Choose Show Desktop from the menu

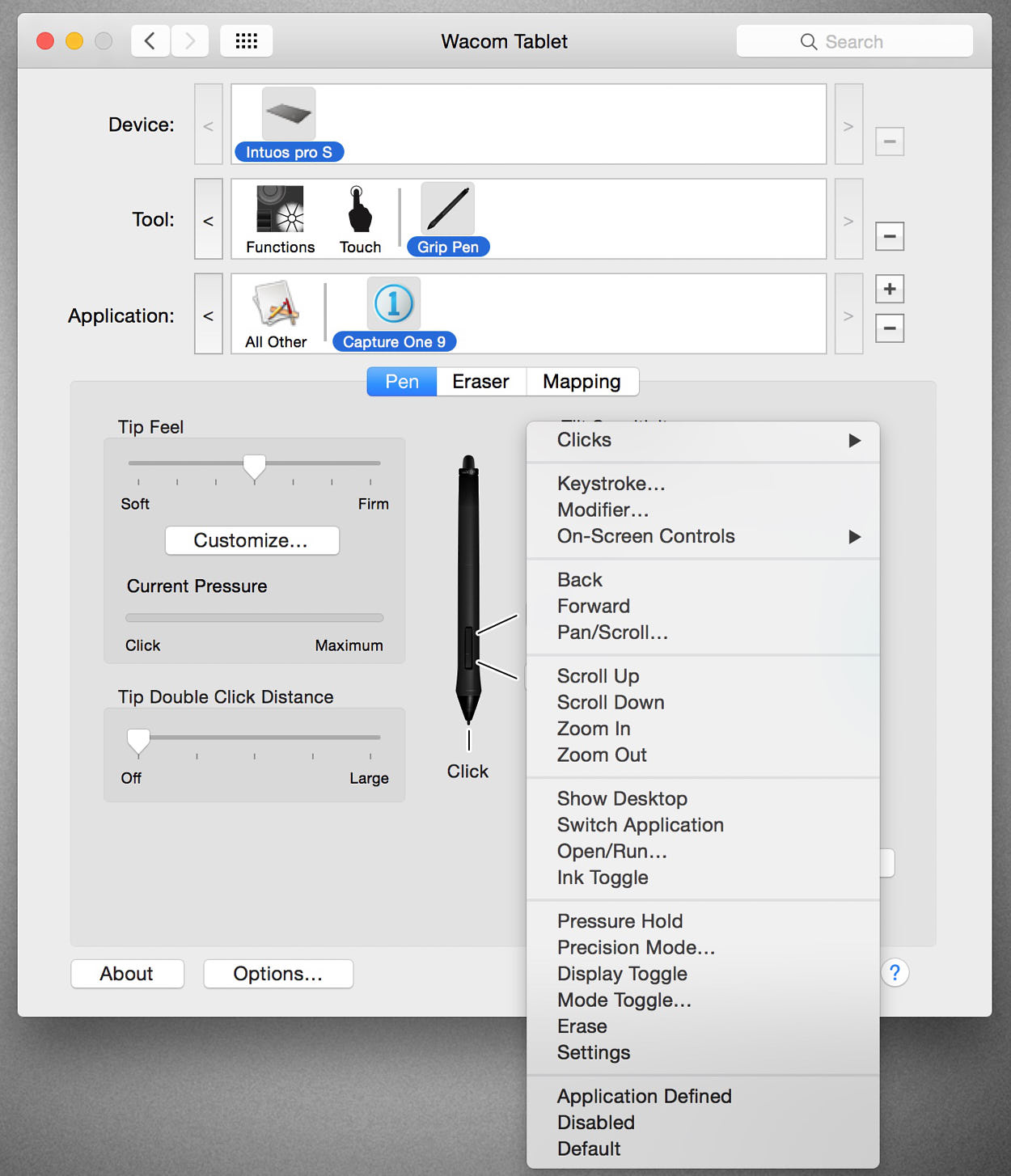coord(703,799)
